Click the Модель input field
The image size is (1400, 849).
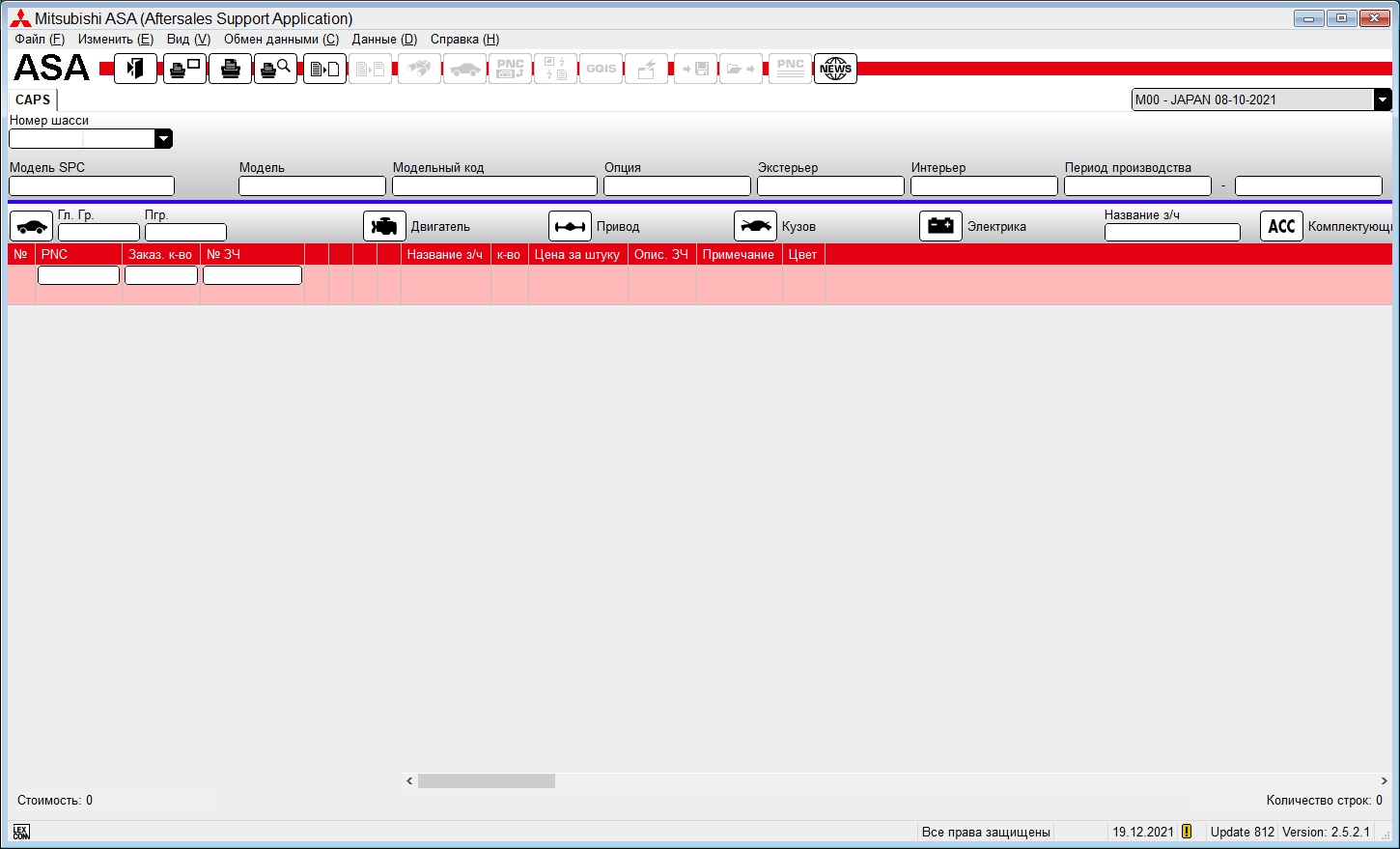(x=312, y=186)
